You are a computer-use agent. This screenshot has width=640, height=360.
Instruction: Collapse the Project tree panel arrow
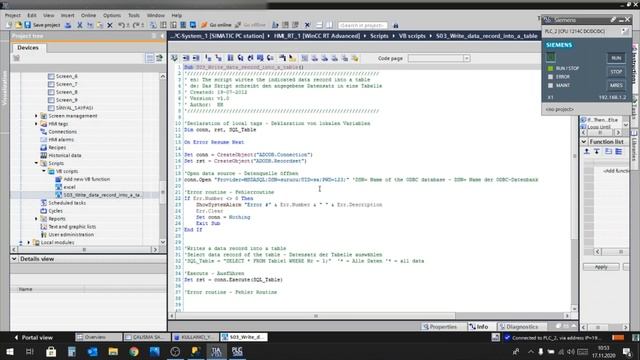[162, 36]
